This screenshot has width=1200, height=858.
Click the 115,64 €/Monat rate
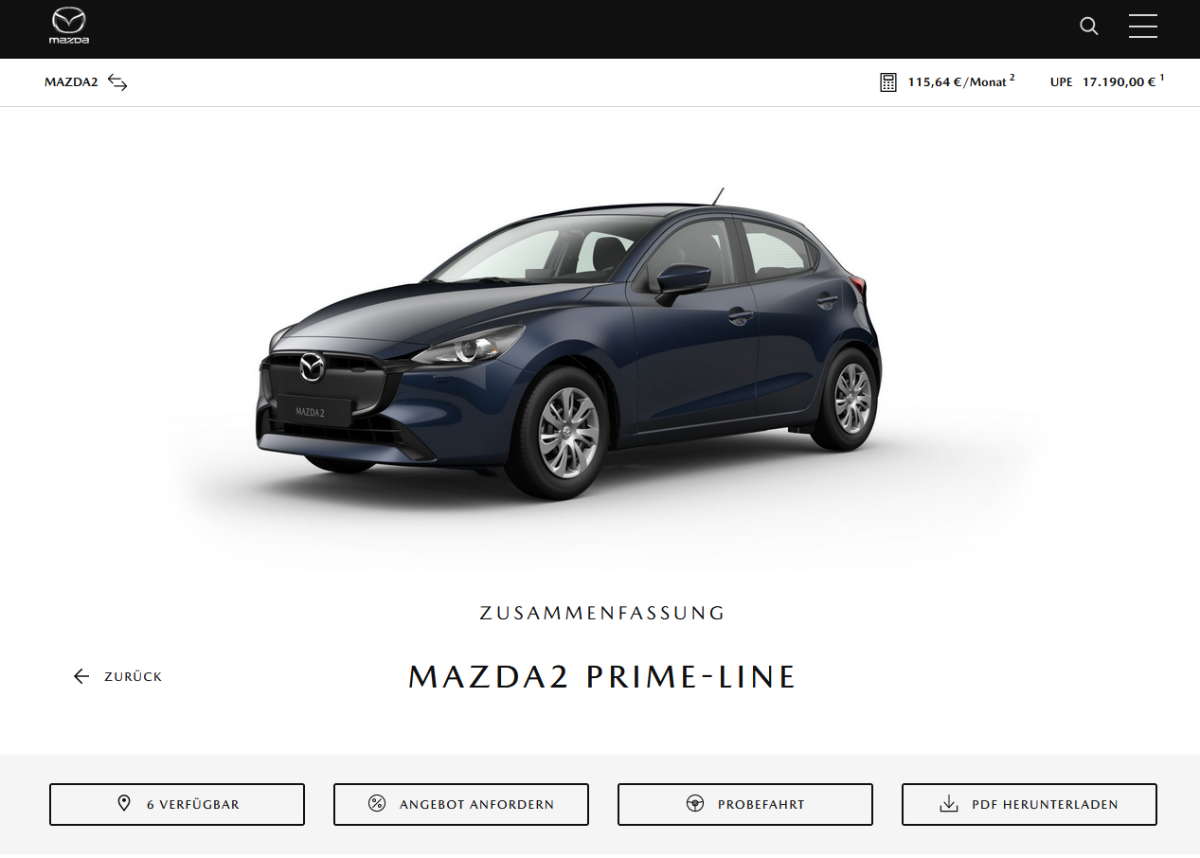coord(960,82)
